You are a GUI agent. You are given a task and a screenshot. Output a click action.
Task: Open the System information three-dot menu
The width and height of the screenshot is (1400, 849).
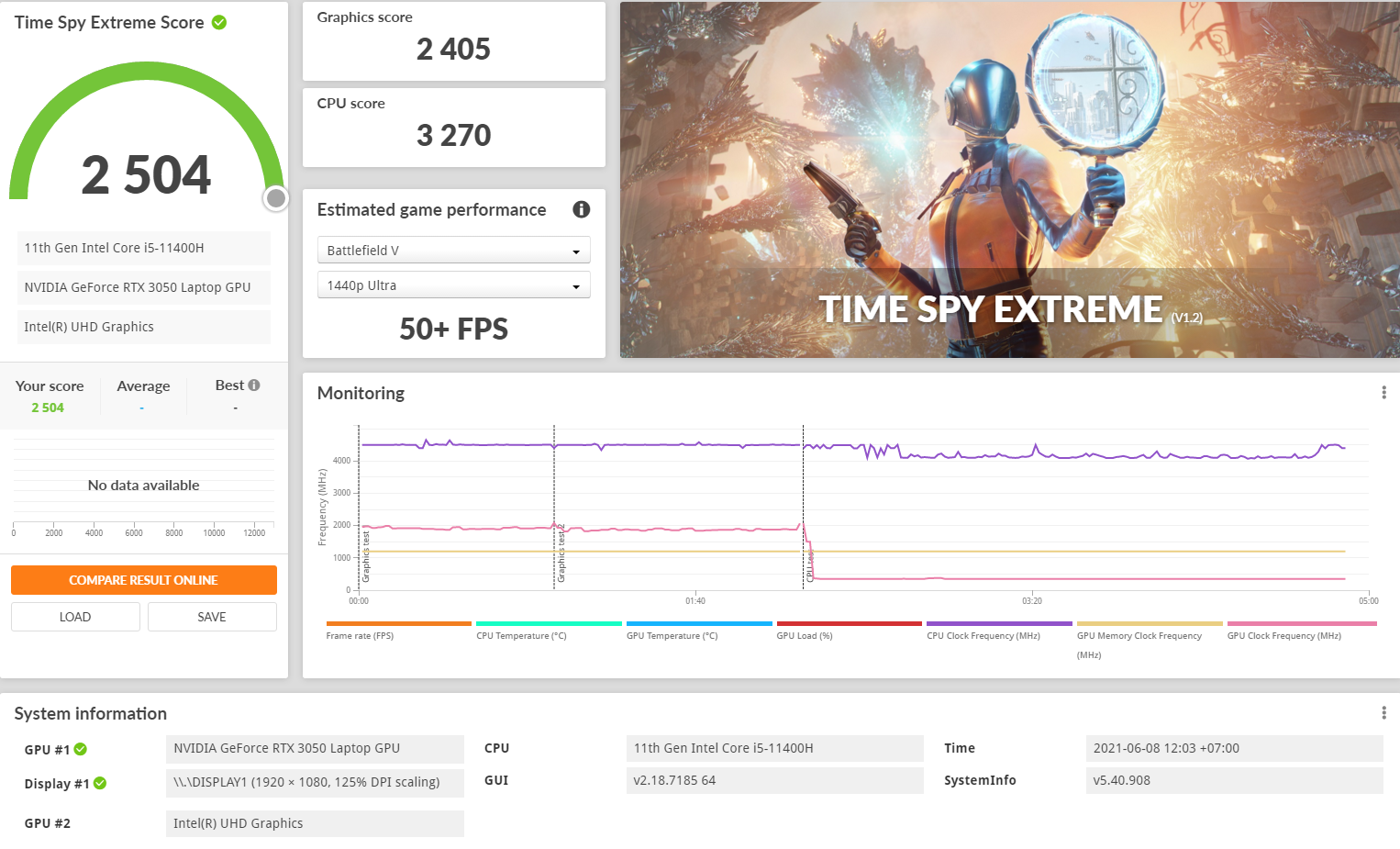tap(1383, 713)
